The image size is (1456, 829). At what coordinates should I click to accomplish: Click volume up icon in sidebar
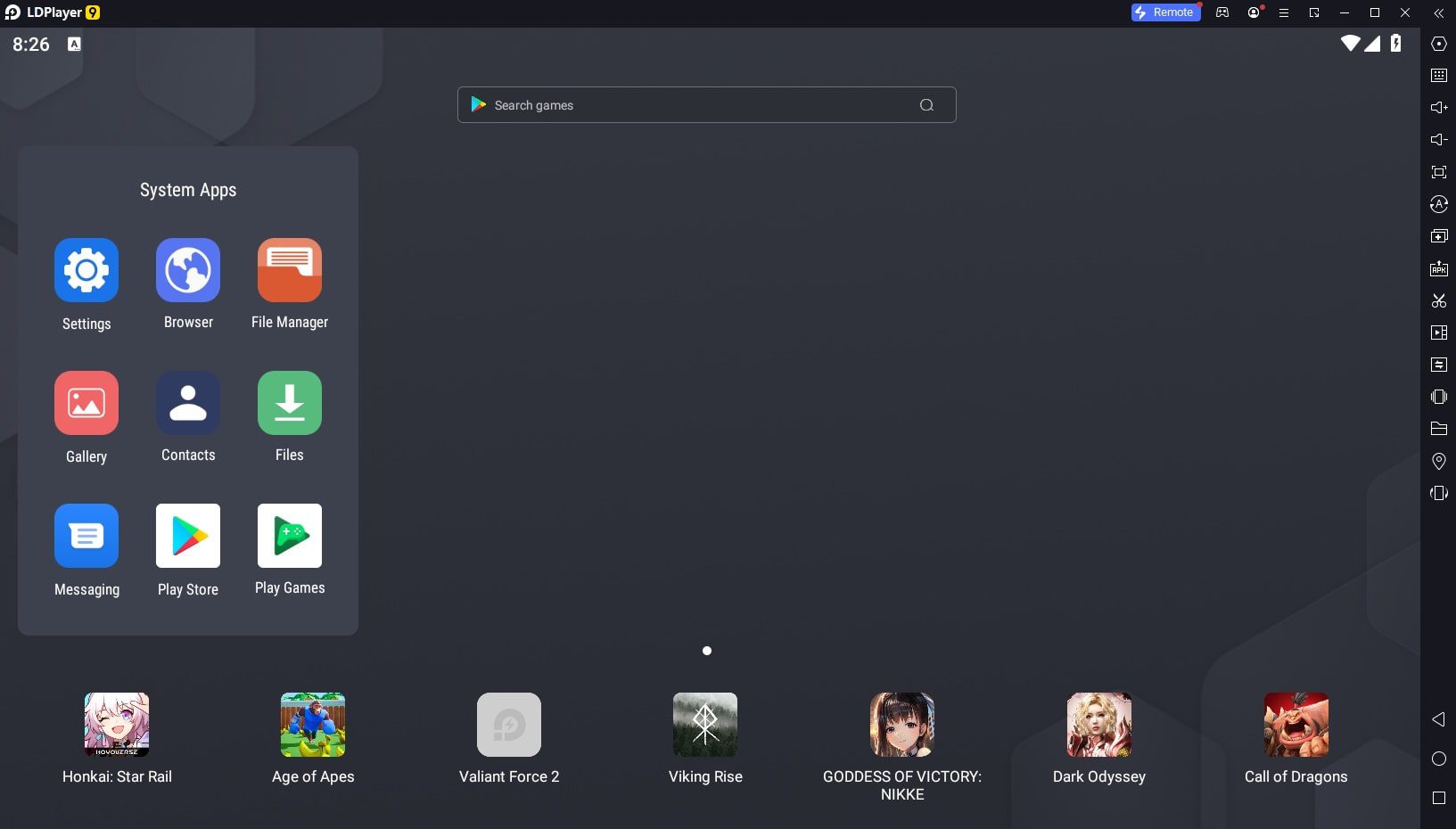(1439, 108)
